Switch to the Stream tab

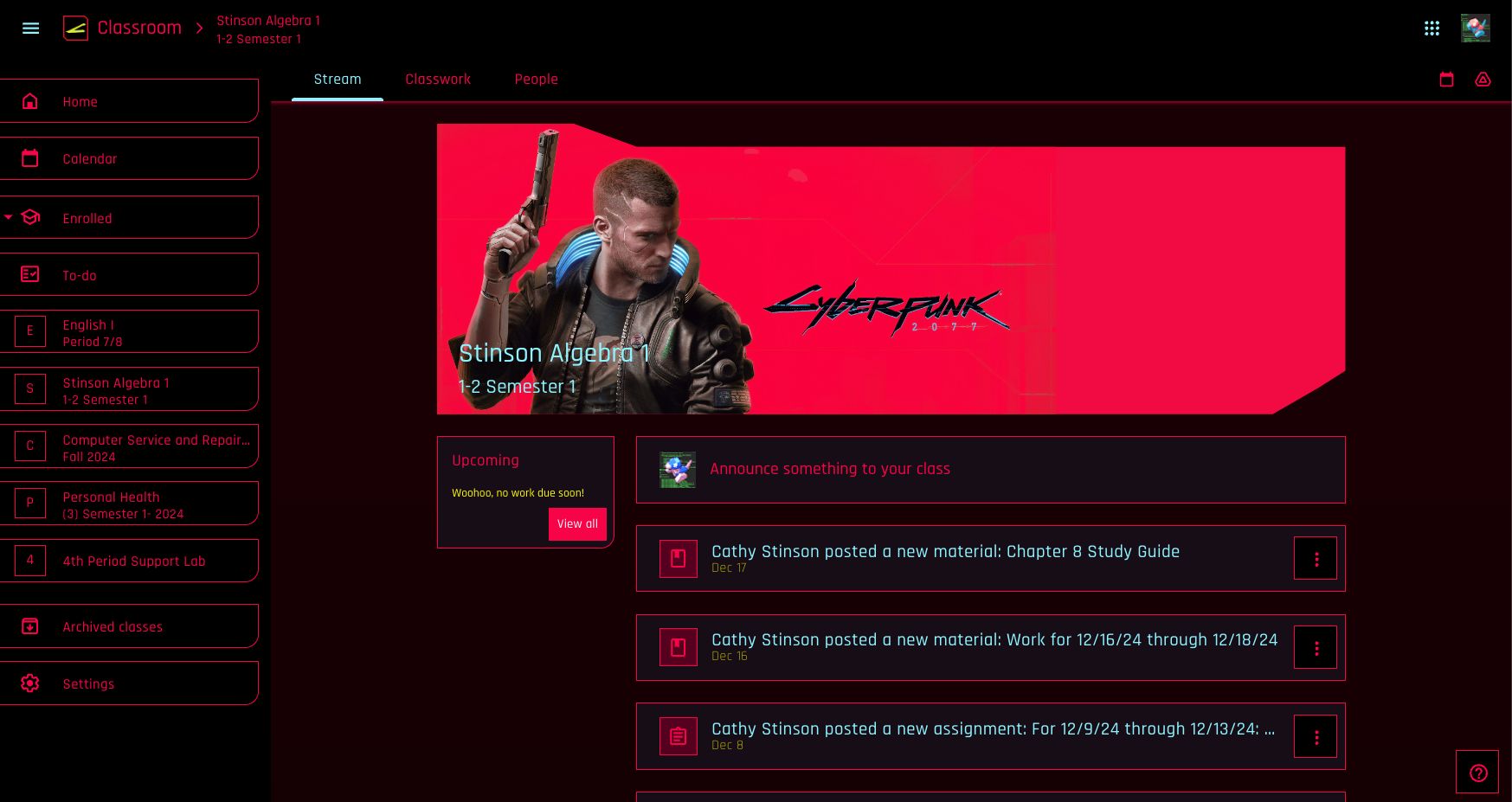338,80
